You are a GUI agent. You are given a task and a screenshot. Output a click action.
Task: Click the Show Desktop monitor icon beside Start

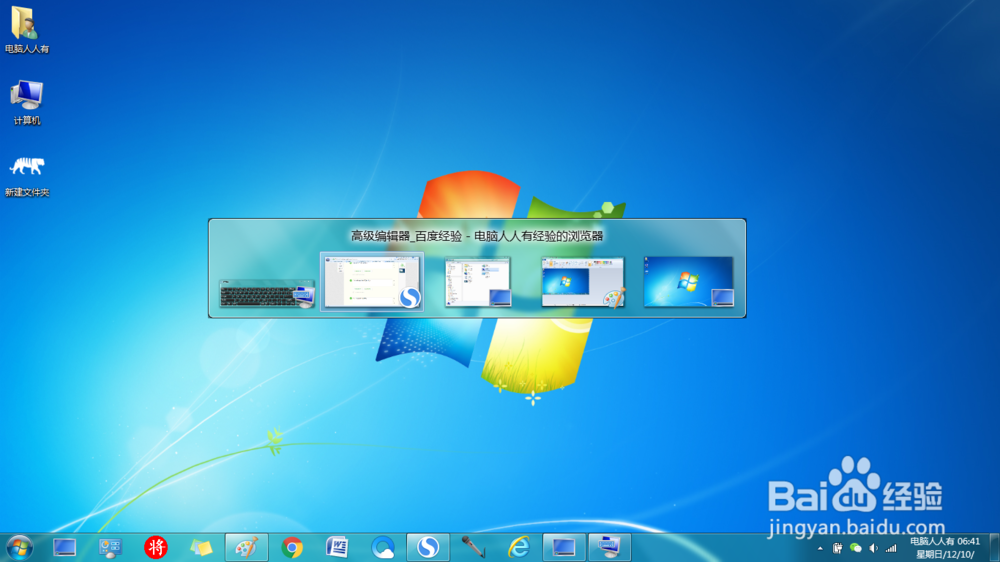[x=64, y=547]
